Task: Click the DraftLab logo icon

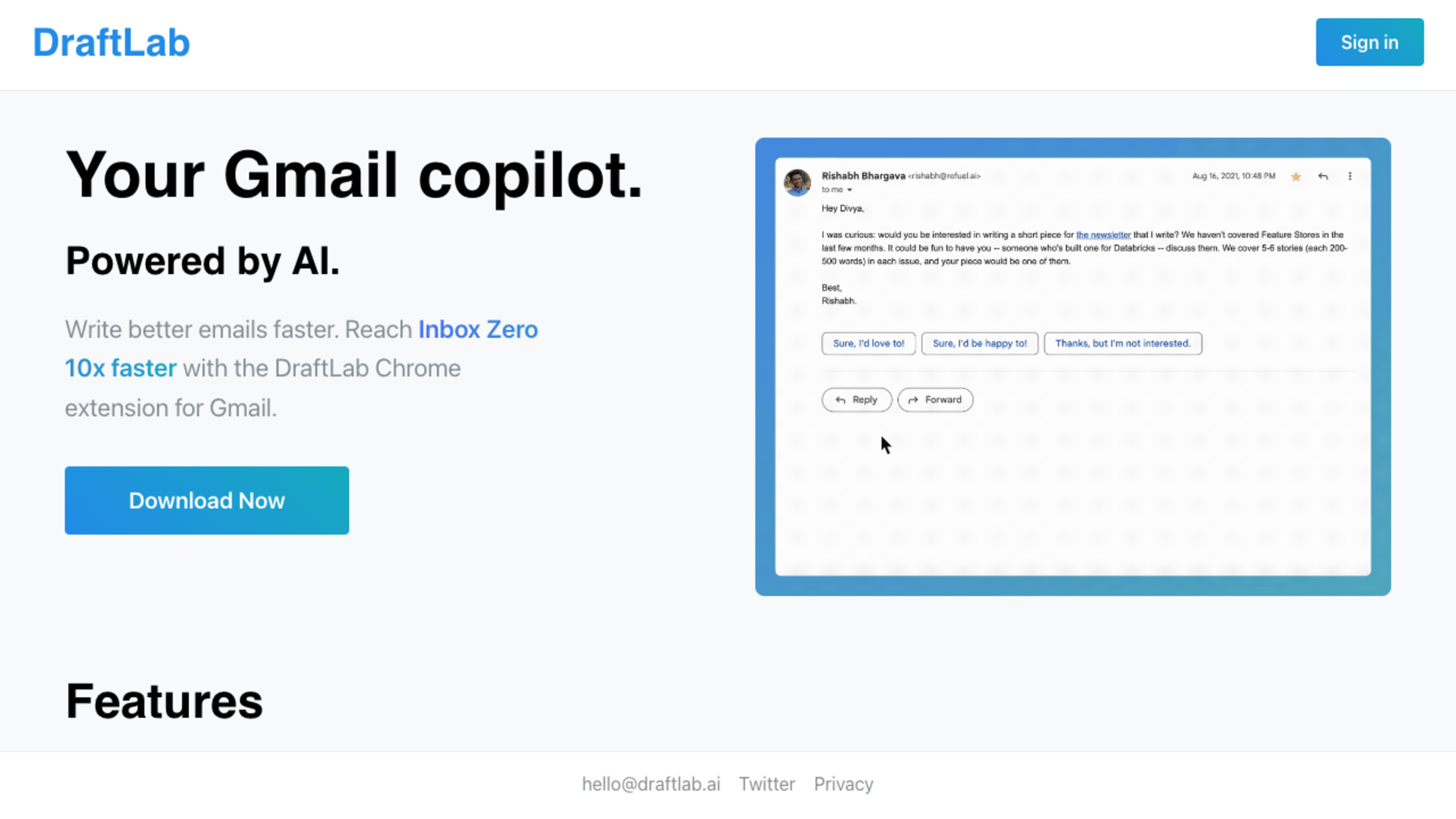Action: (111, 42)
